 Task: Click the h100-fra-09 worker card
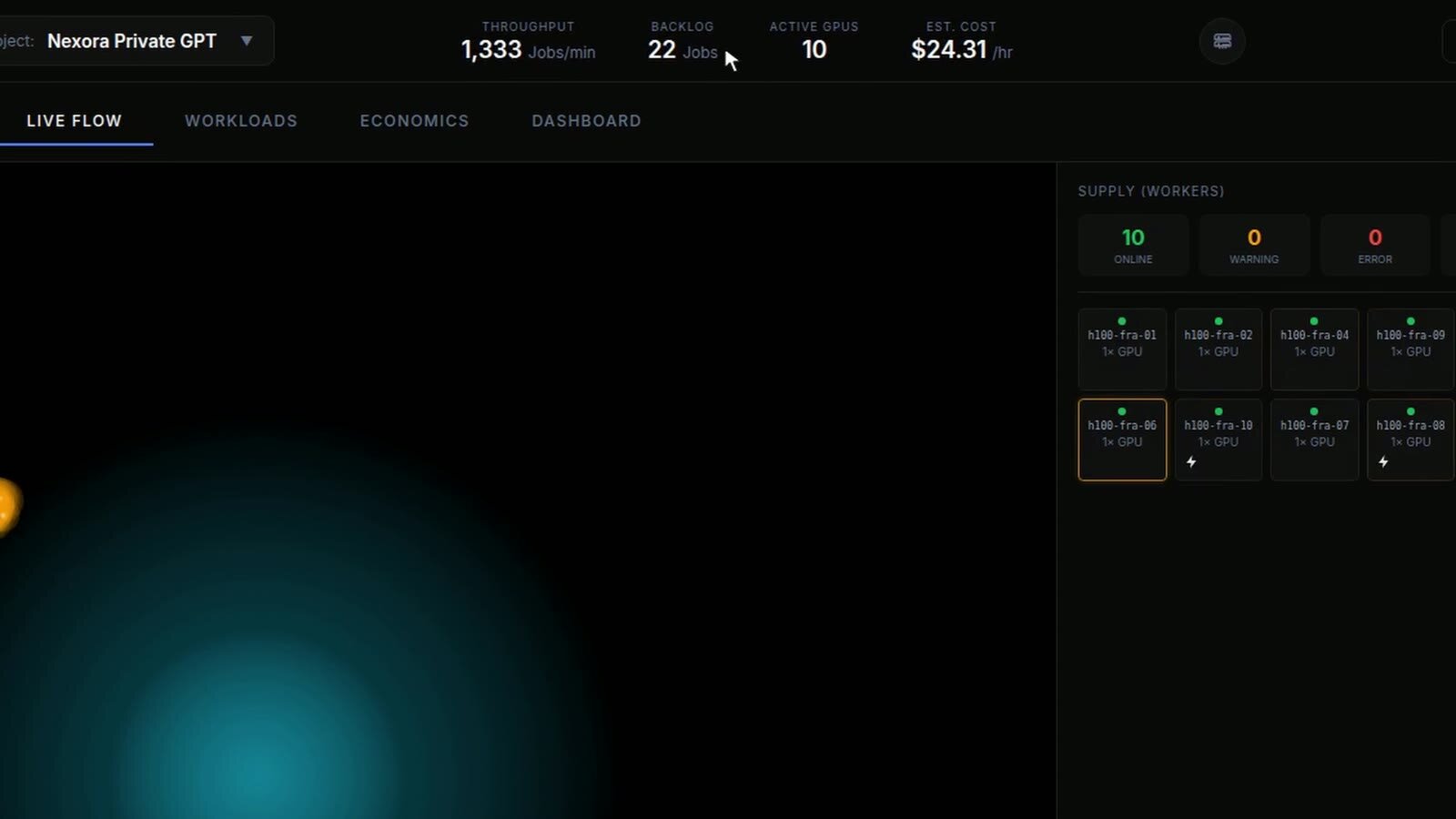1410,349
